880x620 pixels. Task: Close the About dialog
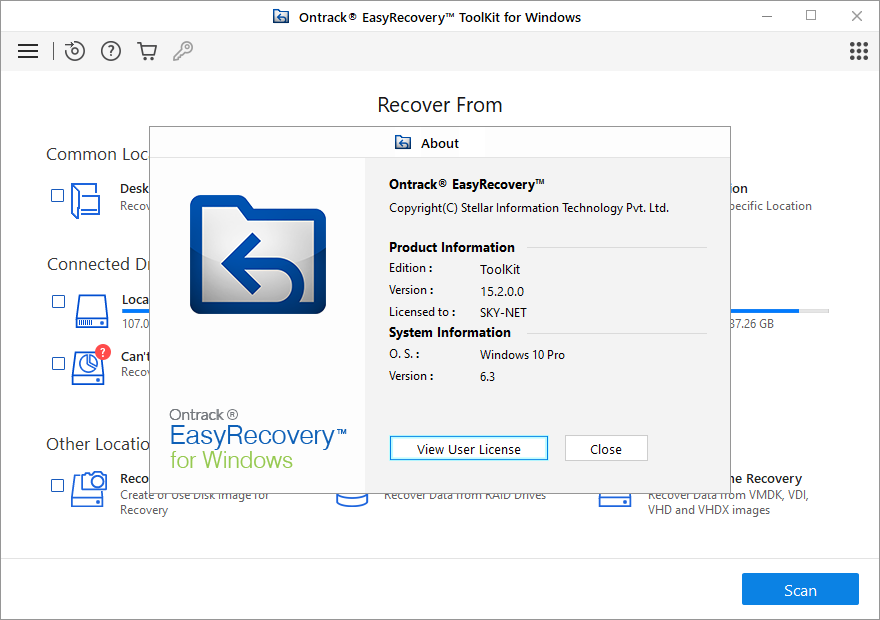coord(606,448)
